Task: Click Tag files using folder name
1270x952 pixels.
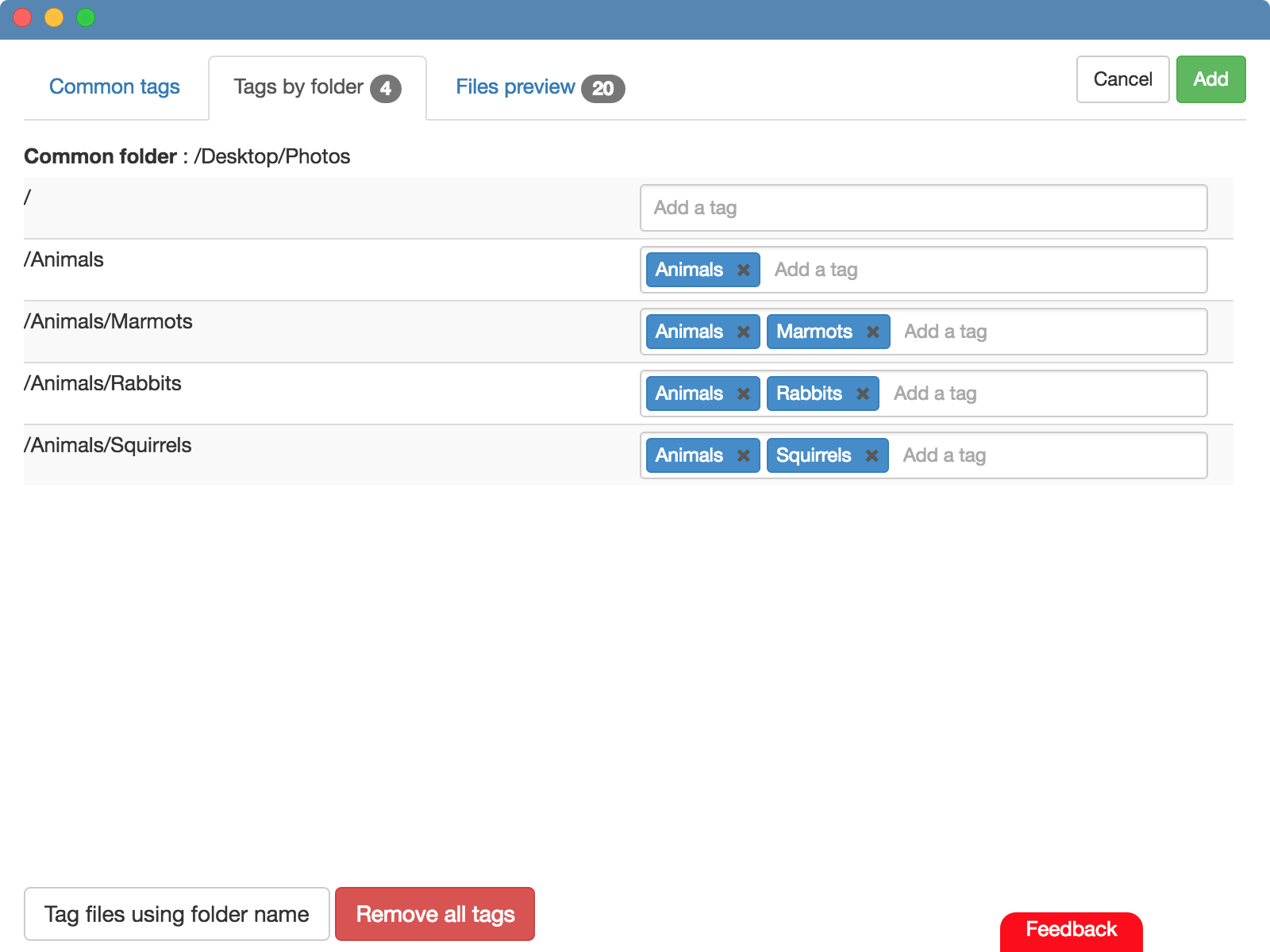Action: 176,914
